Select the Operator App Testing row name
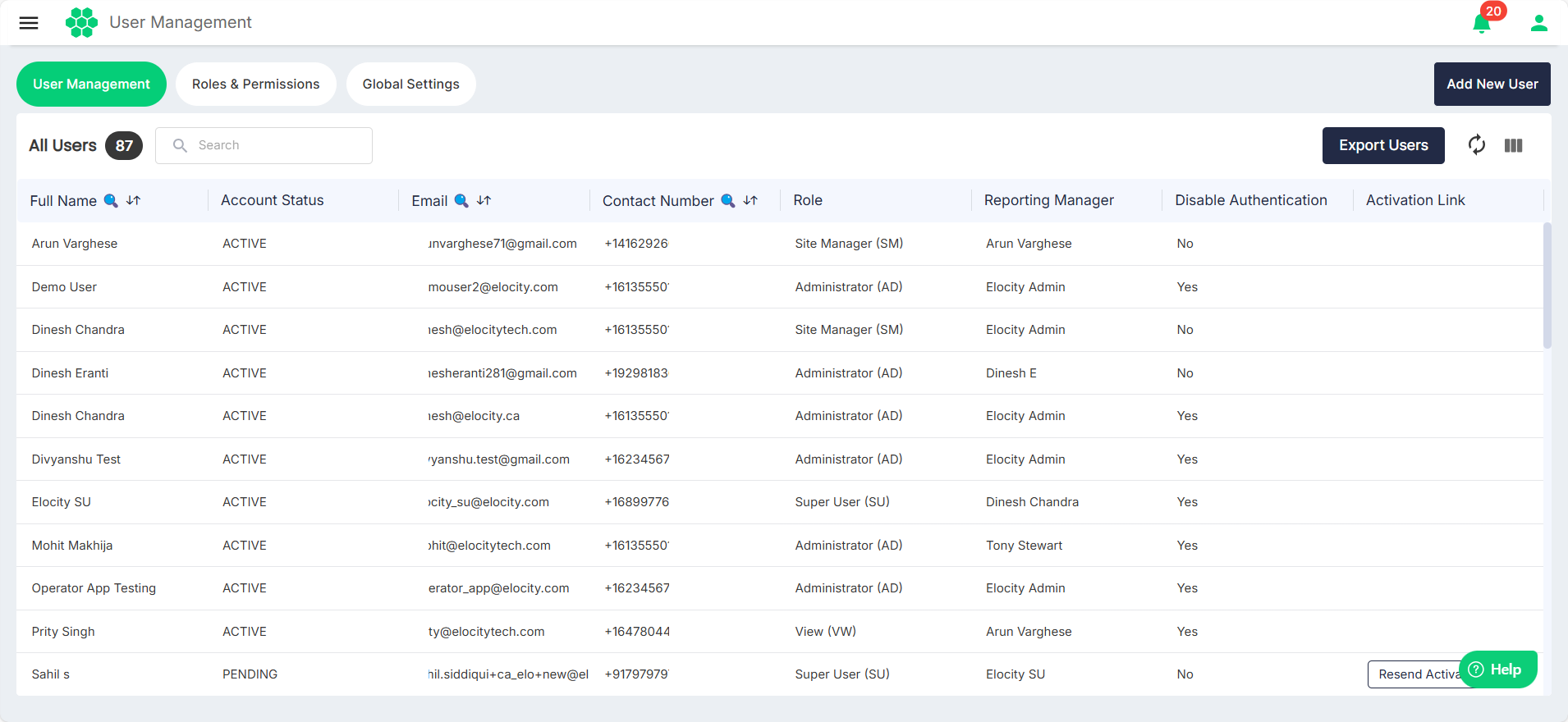The height and width of the screenshot is (722, 1568). click(x=94, y=588)
